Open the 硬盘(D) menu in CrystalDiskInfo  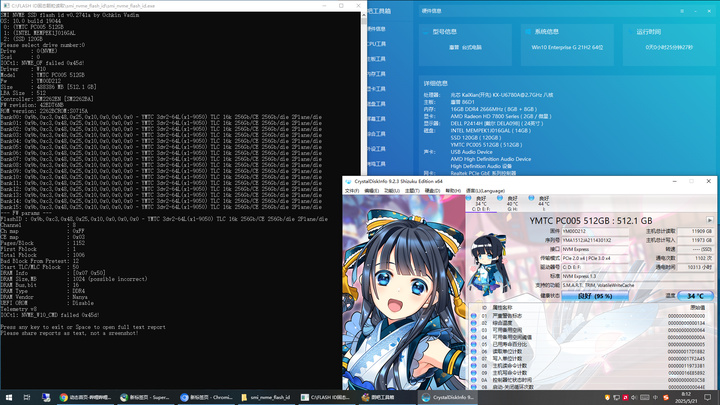432,191
